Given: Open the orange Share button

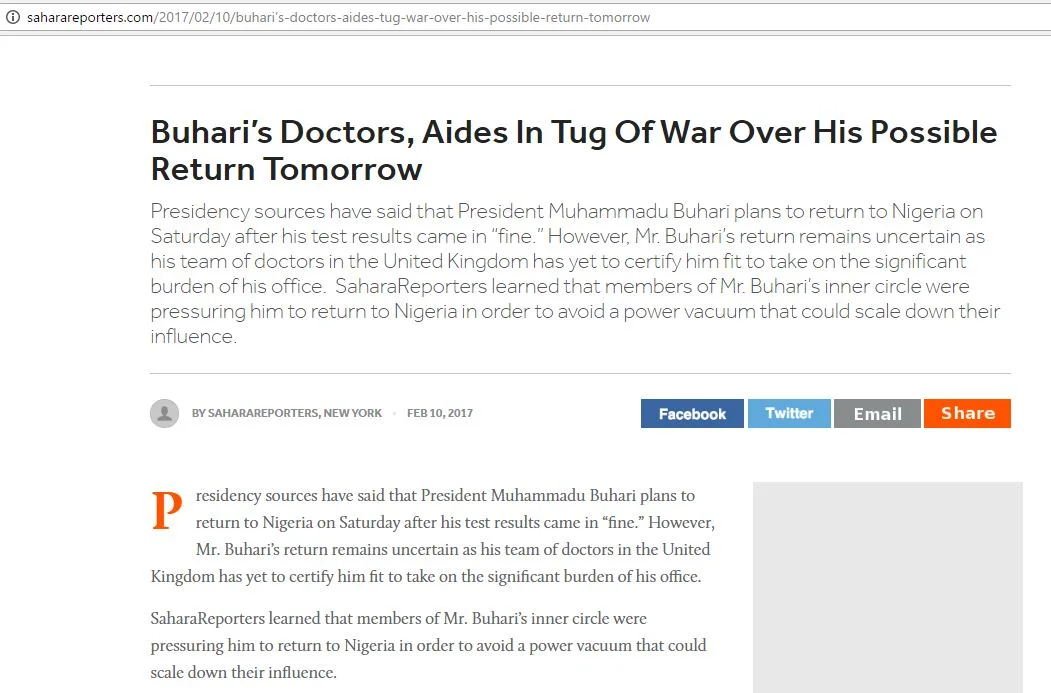Looking at the screenshot, I should [x=967, y=414].
